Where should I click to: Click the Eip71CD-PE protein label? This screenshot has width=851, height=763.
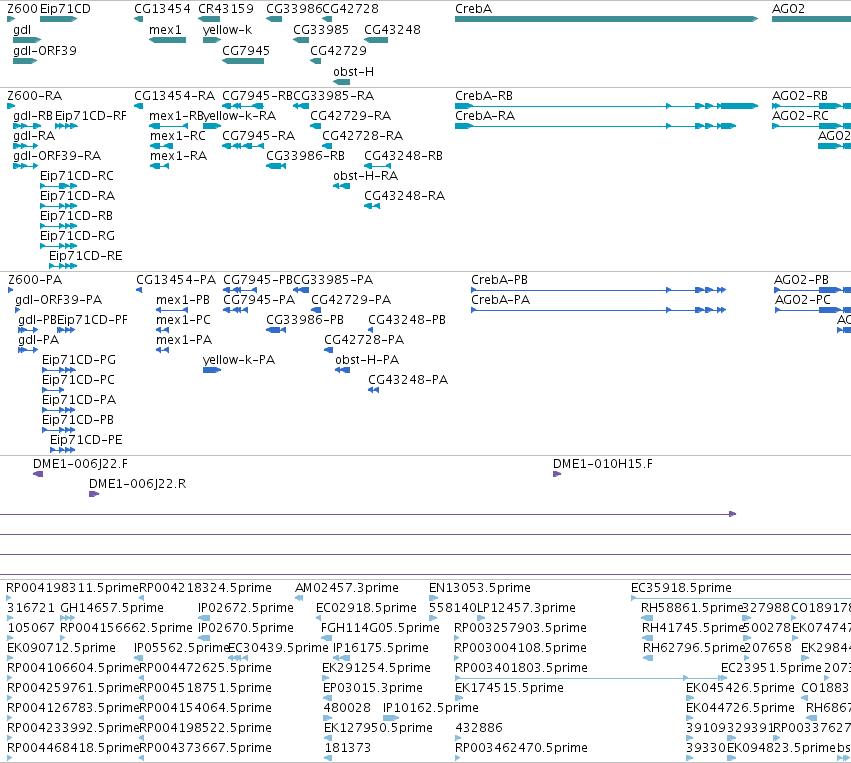pyautogui.click(x=86, y=440)
